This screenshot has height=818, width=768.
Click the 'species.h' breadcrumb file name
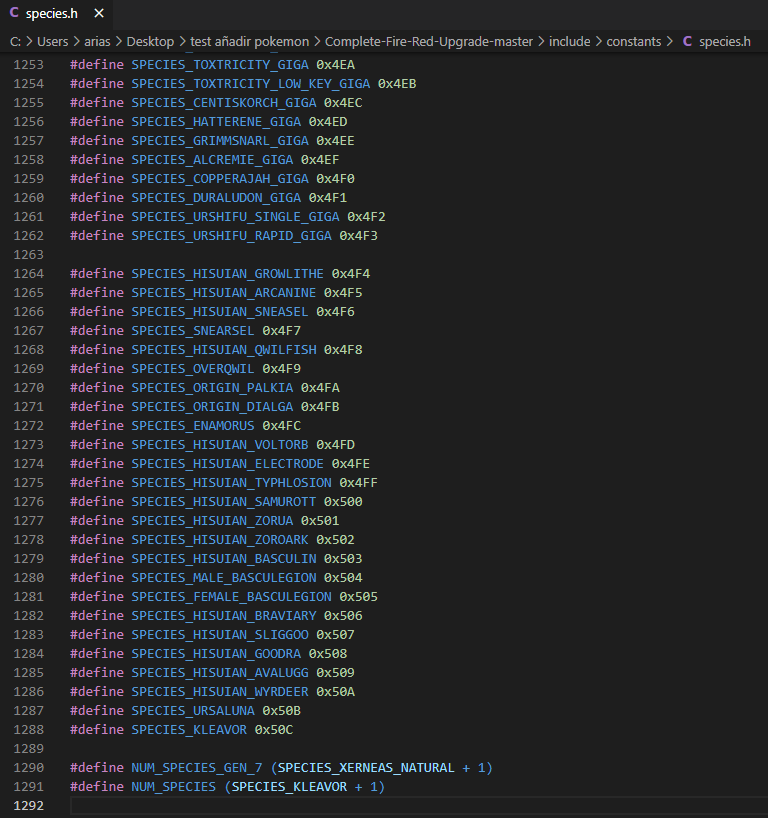click(x=725, y=41)
